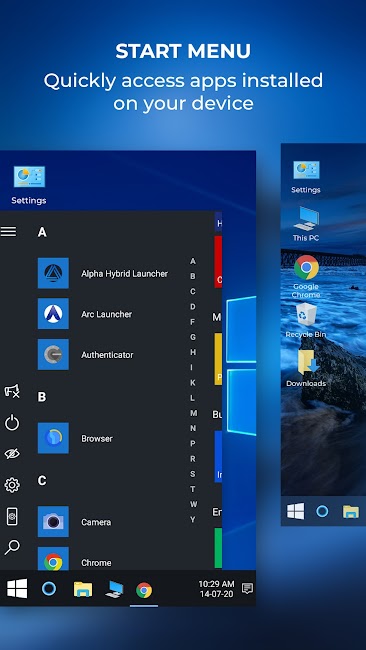Open the notification center icon
The image size is (366, 650).
247,588
